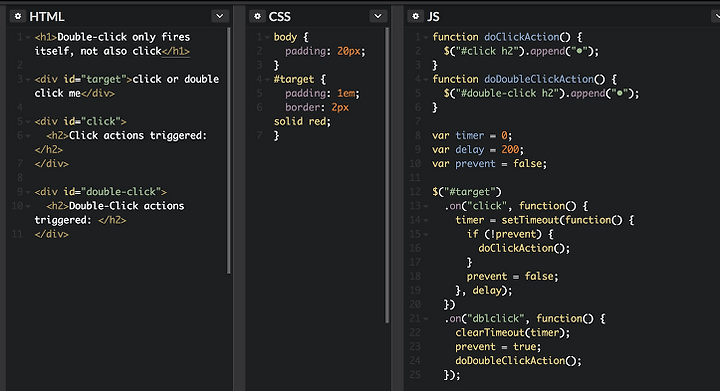Place cursor on 'padding: 1em;' line
Viewport: 720px width, 391px height.
[322, 93]
